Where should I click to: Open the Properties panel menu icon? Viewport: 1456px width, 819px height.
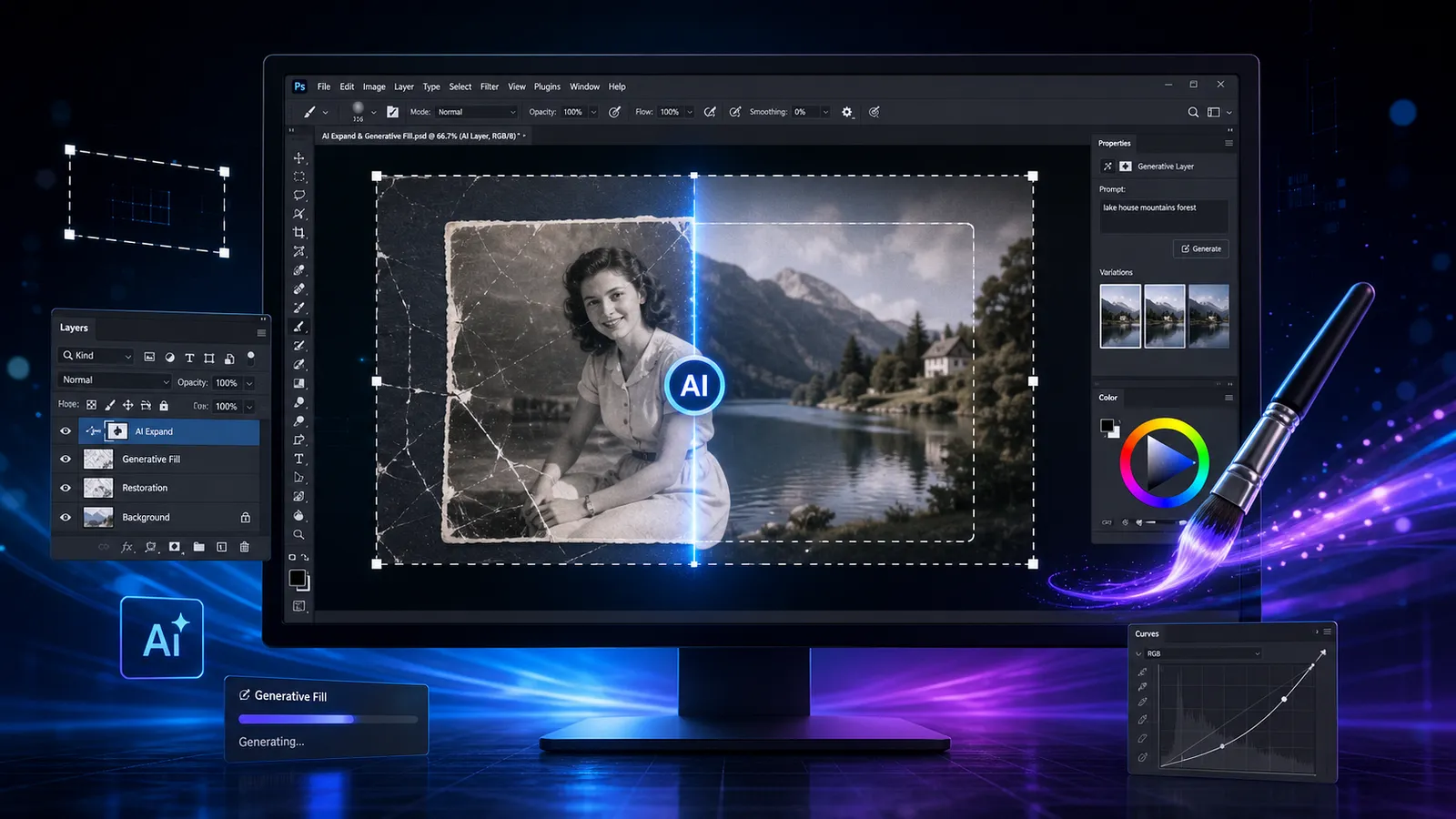tap(1228, 143)
